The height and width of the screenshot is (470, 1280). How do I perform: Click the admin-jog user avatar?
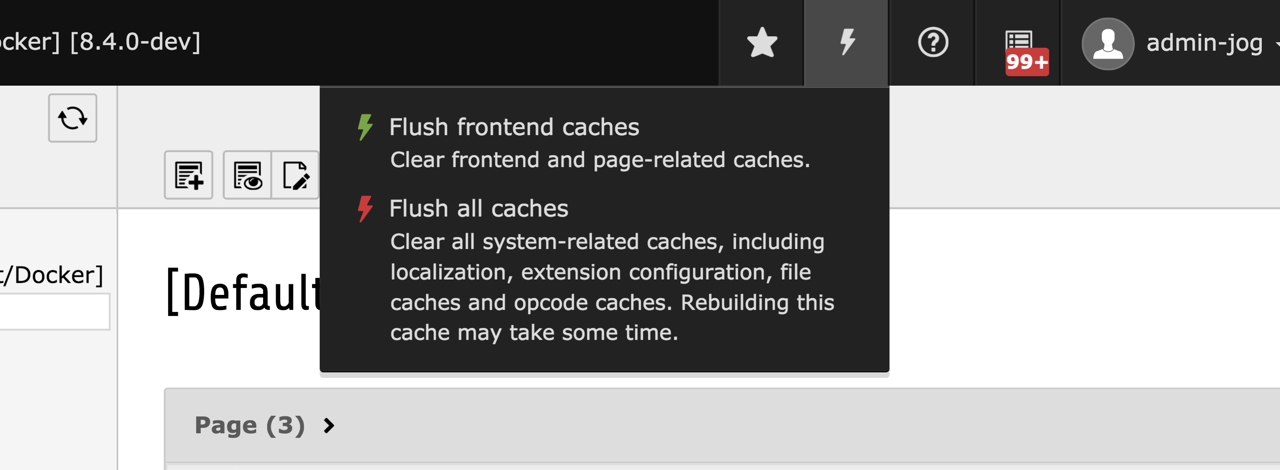1108,43
